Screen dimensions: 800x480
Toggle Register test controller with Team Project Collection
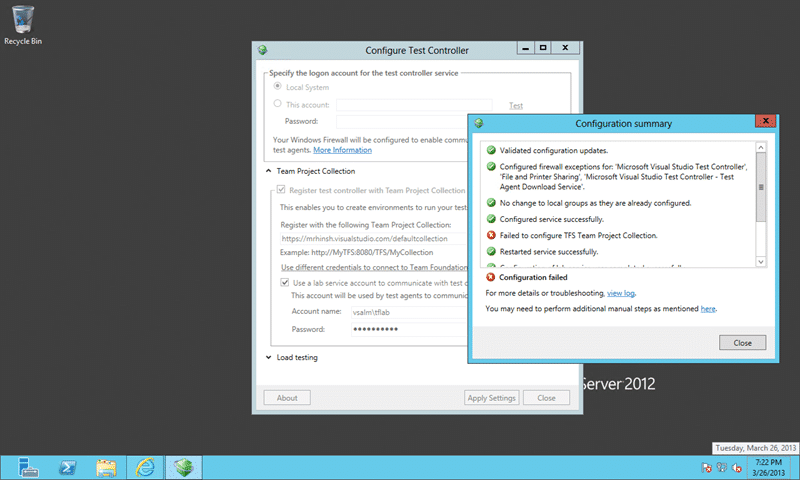(281, 190)
